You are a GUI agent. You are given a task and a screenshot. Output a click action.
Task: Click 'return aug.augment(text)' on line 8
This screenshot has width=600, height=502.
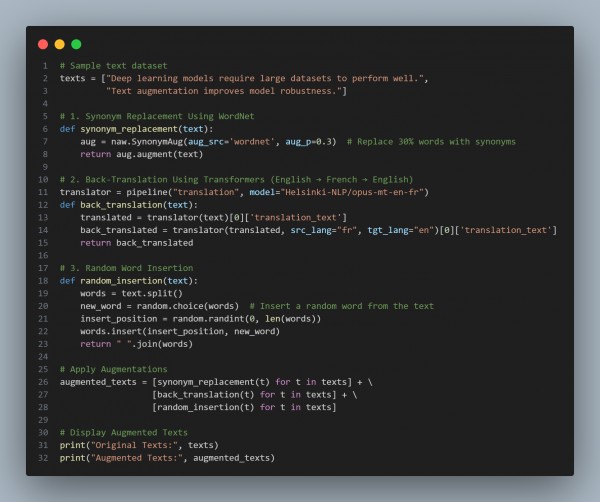coord(141,154)
